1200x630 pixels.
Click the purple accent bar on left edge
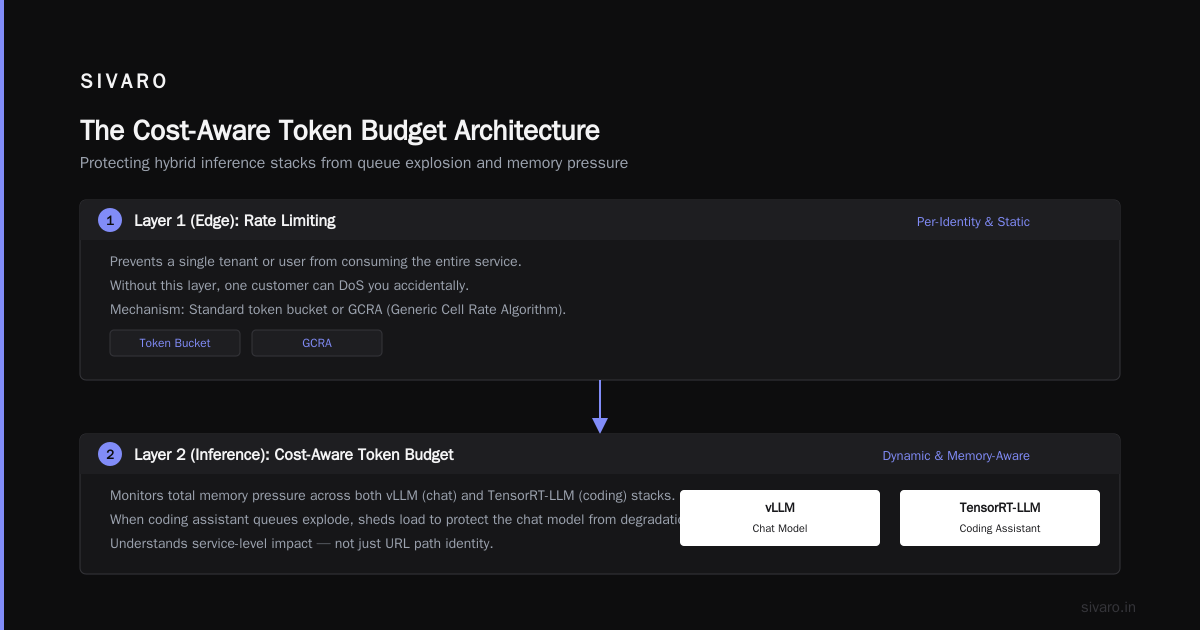[x=2, y=315]
